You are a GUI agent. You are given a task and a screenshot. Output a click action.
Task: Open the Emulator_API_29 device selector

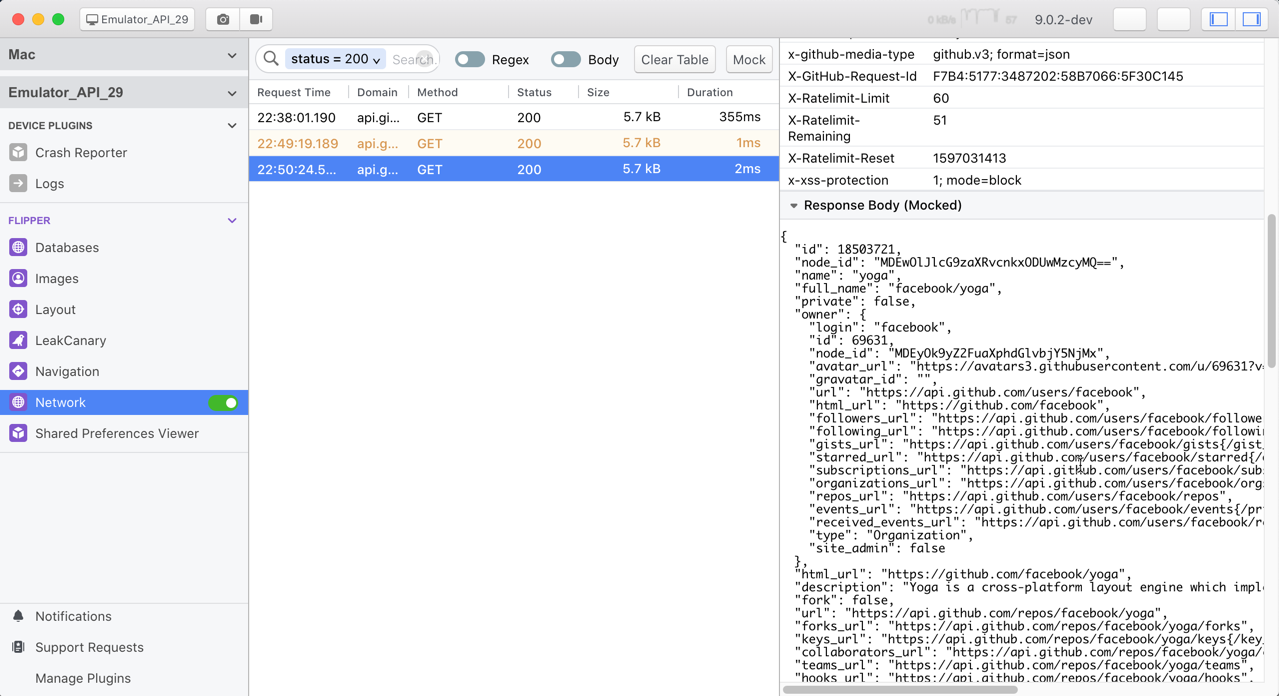137,19
